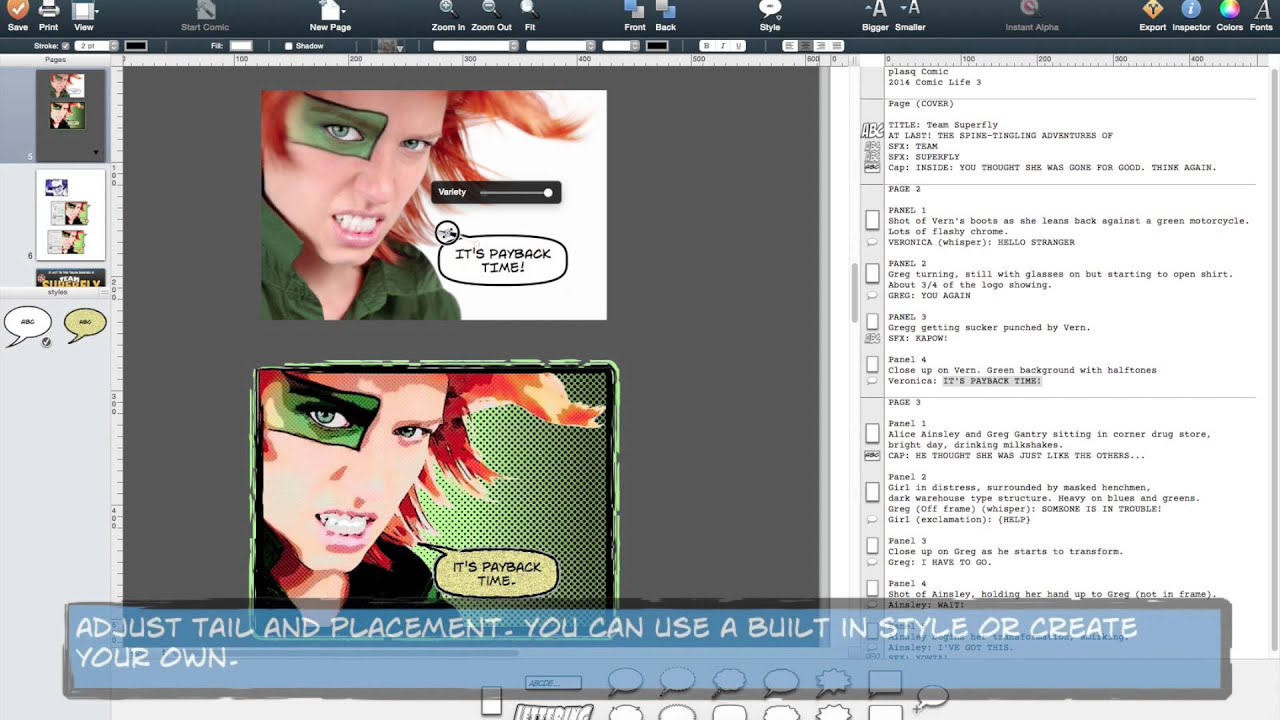
Task: Open the Fonts panel
Action: point(1261,10)
